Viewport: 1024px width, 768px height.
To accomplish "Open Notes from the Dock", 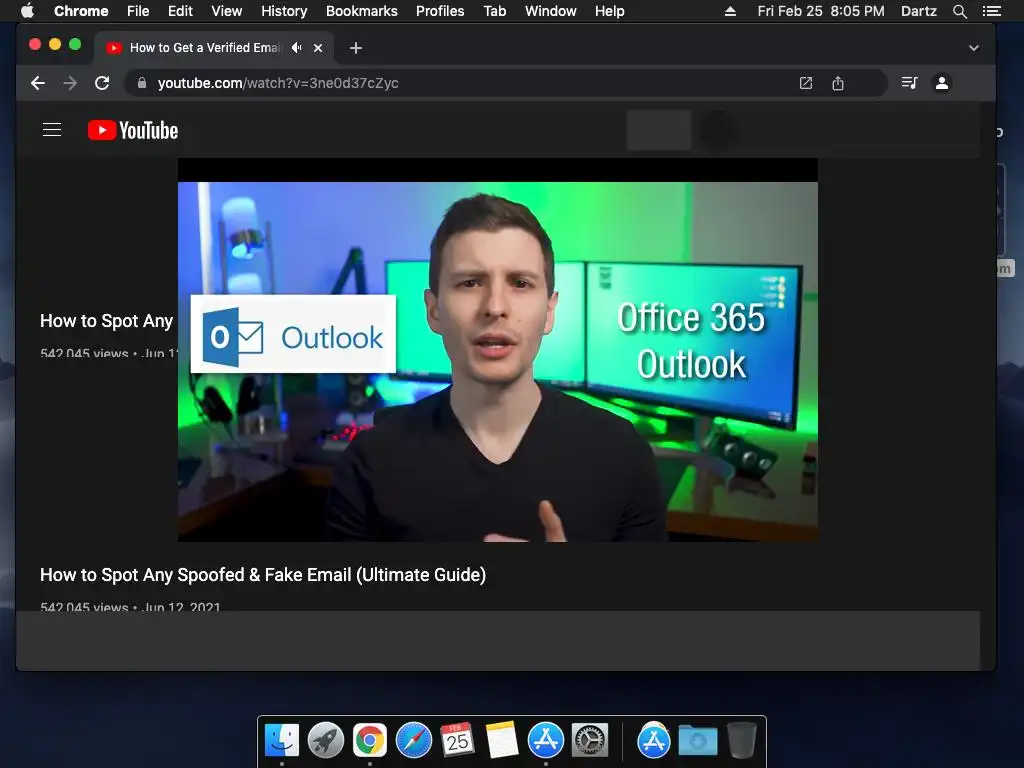I will pos(502,740).
